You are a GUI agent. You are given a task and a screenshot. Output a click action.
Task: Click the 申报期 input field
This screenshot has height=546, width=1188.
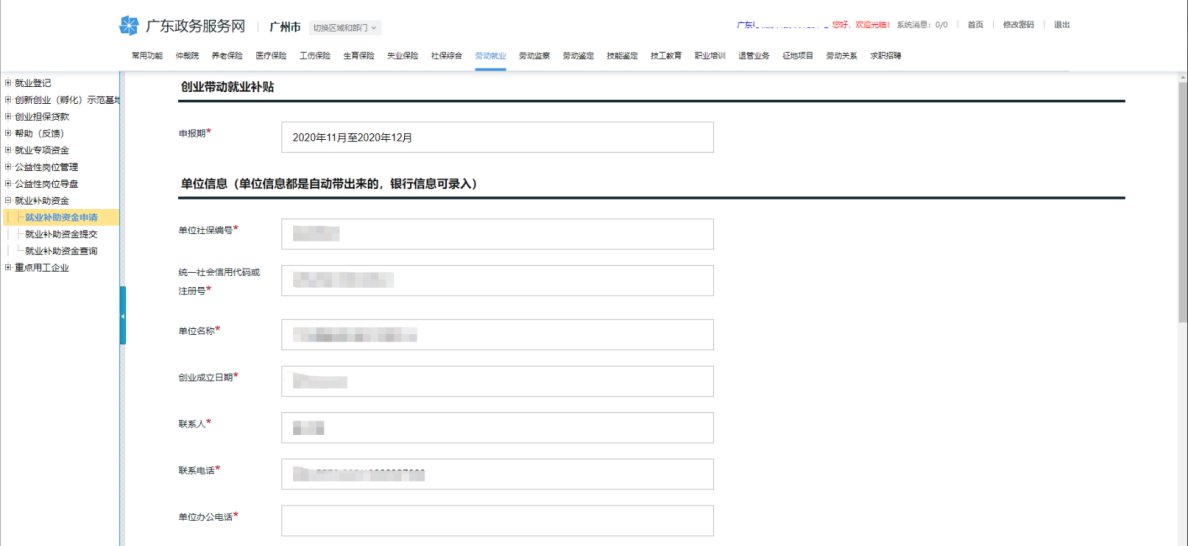pos(497,137)
